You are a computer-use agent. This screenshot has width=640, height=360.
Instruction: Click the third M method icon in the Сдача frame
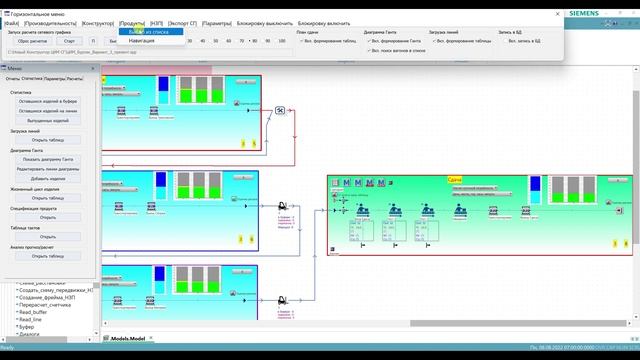pos(370,183)
